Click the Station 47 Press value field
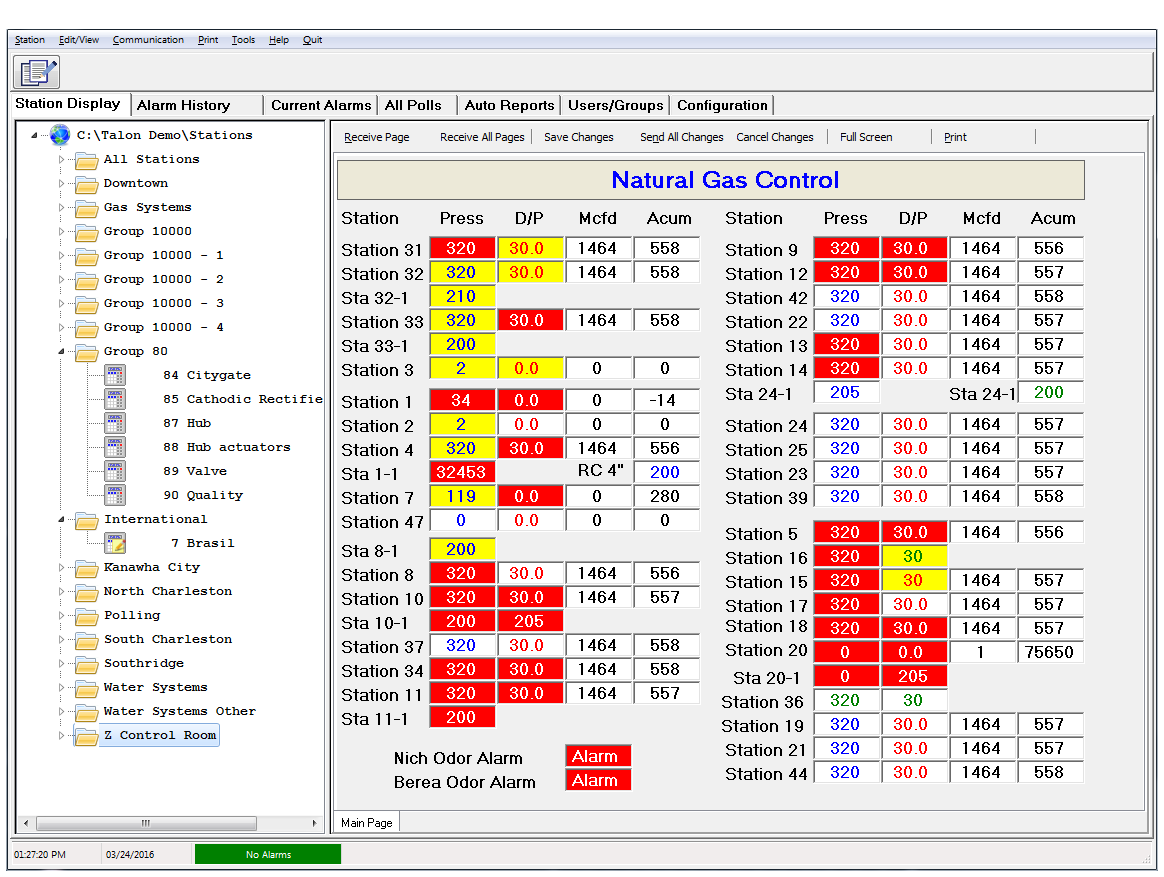The height and width of the screenshot is (877, 1164). 462,521
